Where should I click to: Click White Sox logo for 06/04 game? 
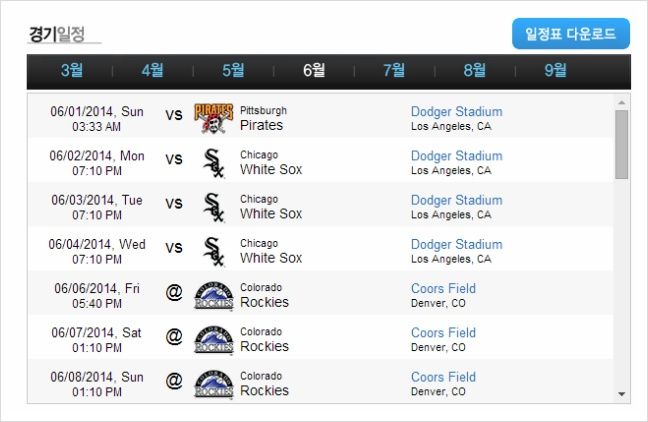214,251
